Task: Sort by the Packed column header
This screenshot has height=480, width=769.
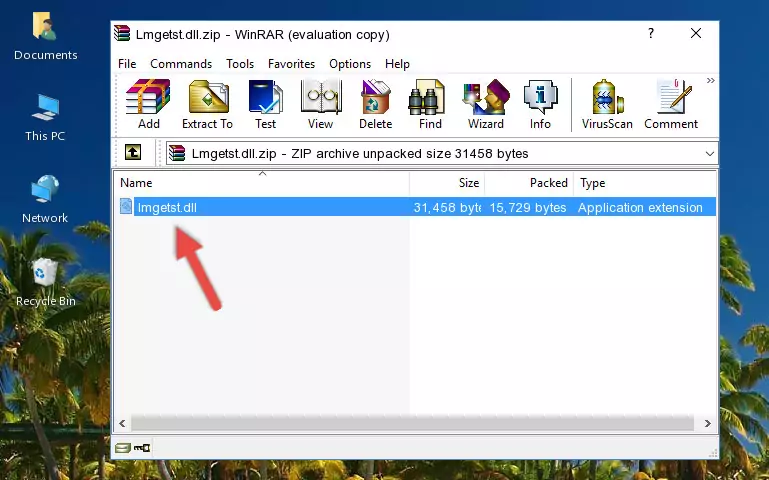Action: tap(529, 183)
